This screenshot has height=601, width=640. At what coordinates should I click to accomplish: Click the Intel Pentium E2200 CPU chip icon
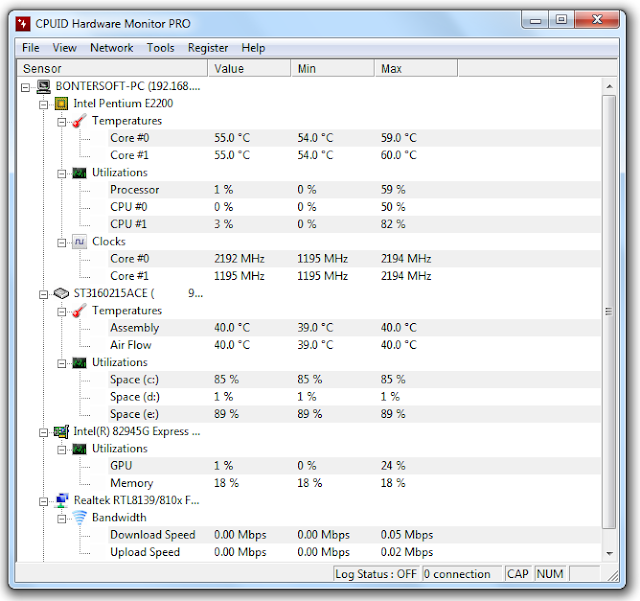click(61, 104)
